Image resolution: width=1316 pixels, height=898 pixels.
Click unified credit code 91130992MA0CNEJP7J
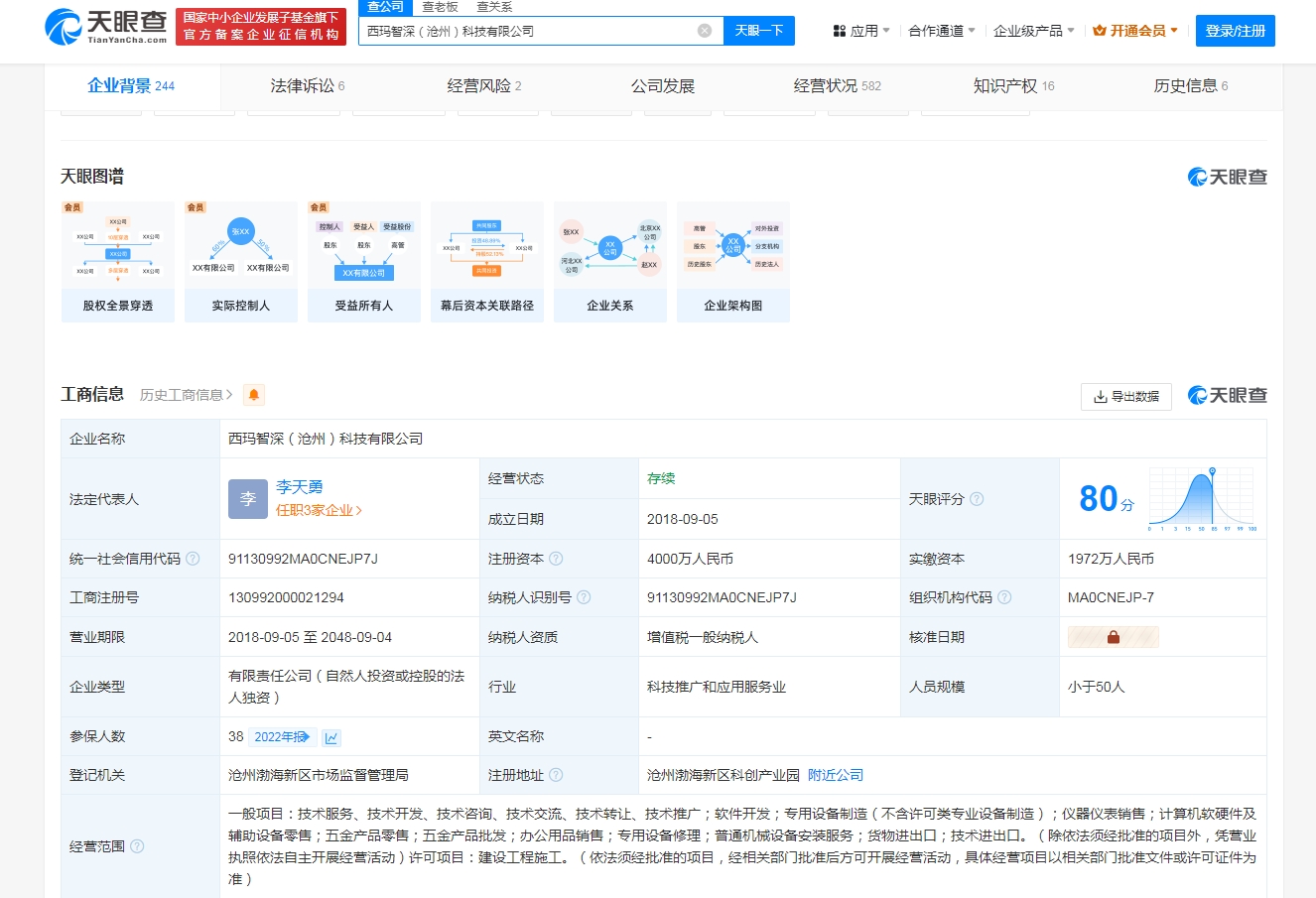(303, 559)
